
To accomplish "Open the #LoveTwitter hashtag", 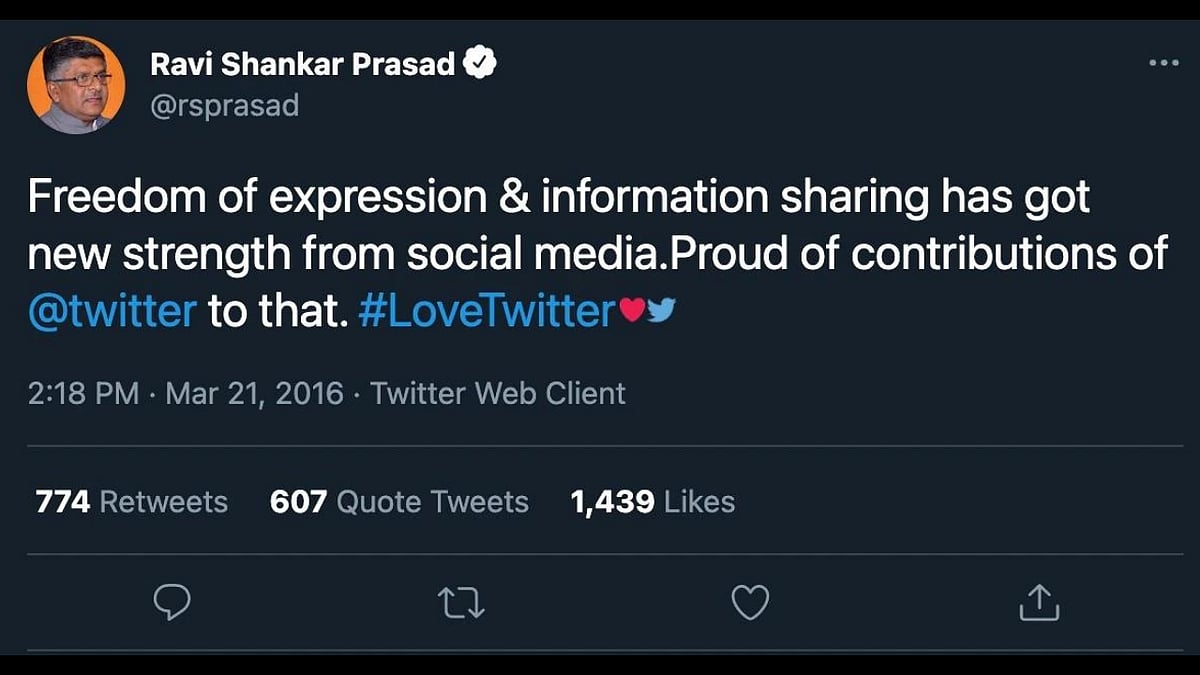I will 484,312.
